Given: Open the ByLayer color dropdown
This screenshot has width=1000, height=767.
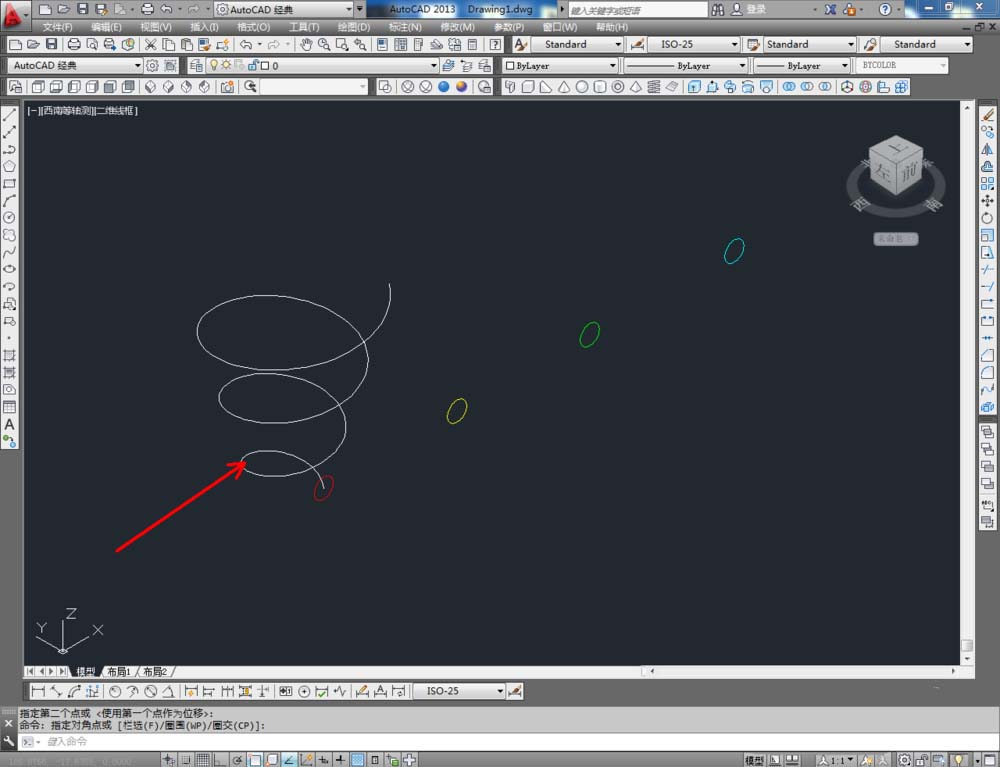Looking at the screenshot, I should coord(561,66).
